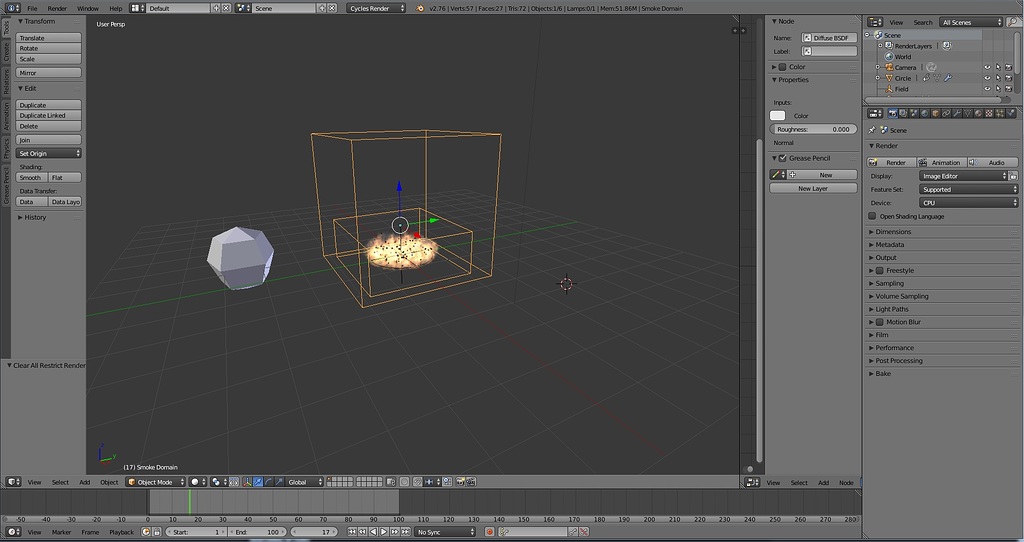Add a new screen layout with plus icon
The width and height of the screenshot is (1024, 542).
[216, 8]
